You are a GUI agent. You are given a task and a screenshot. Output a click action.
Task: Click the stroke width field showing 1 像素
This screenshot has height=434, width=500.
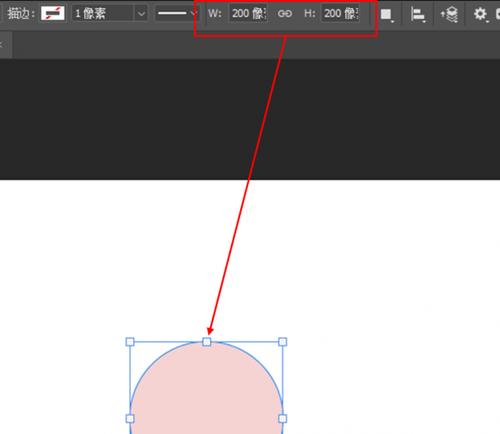click(x=103, y=14)
